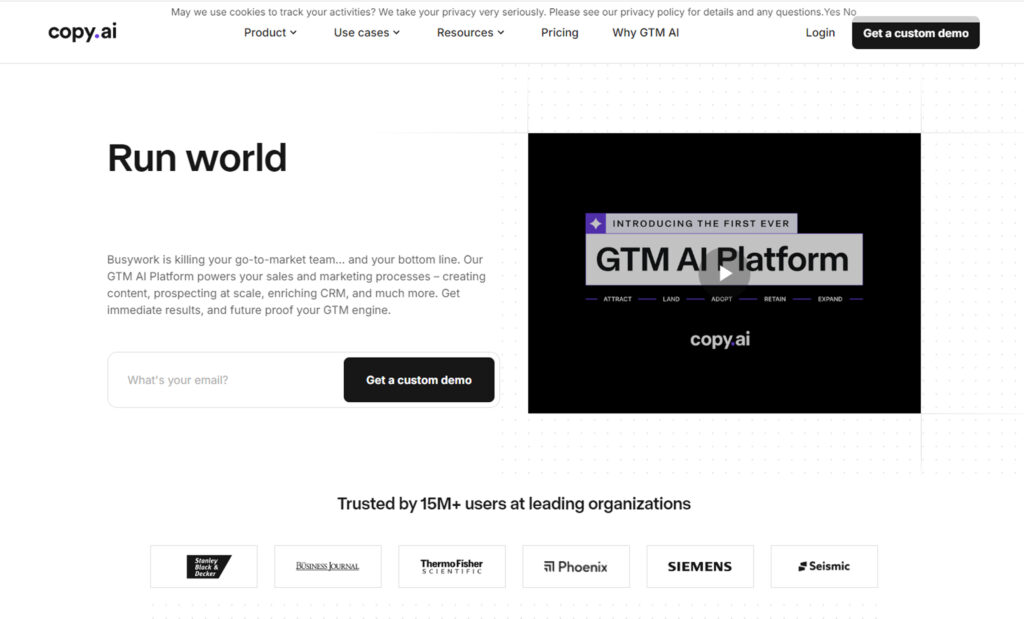The height and width of the screenshot is (619, 1024).
Task: Click the Business Journal logo
Action: pos(327,566)
